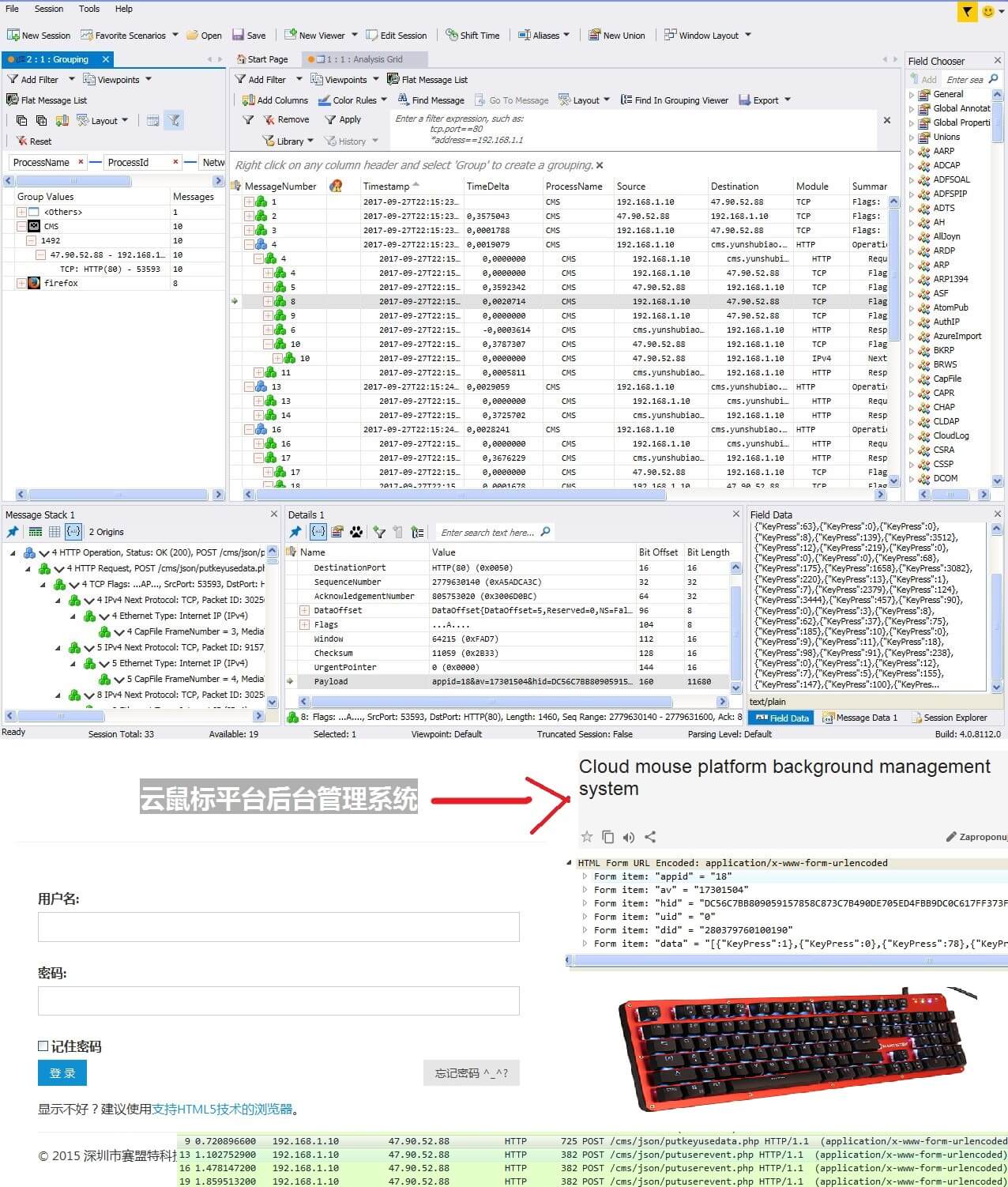
Task: Toggle the pin icon in Message Stack
Action: coord(13,532)
